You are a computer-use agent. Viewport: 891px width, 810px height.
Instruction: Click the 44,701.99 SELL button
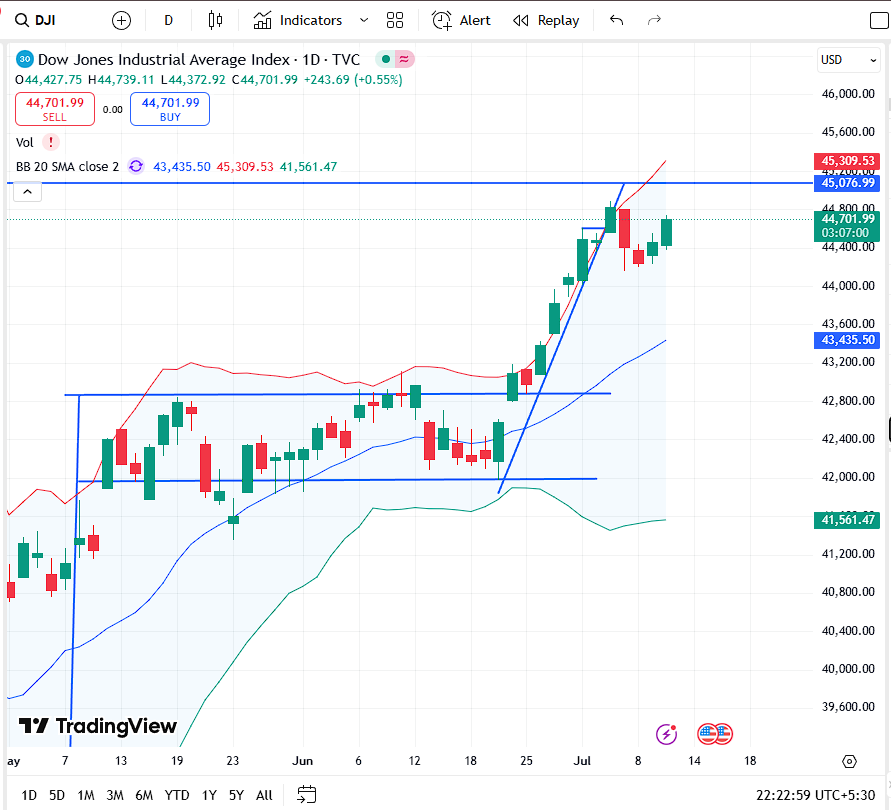55,109
